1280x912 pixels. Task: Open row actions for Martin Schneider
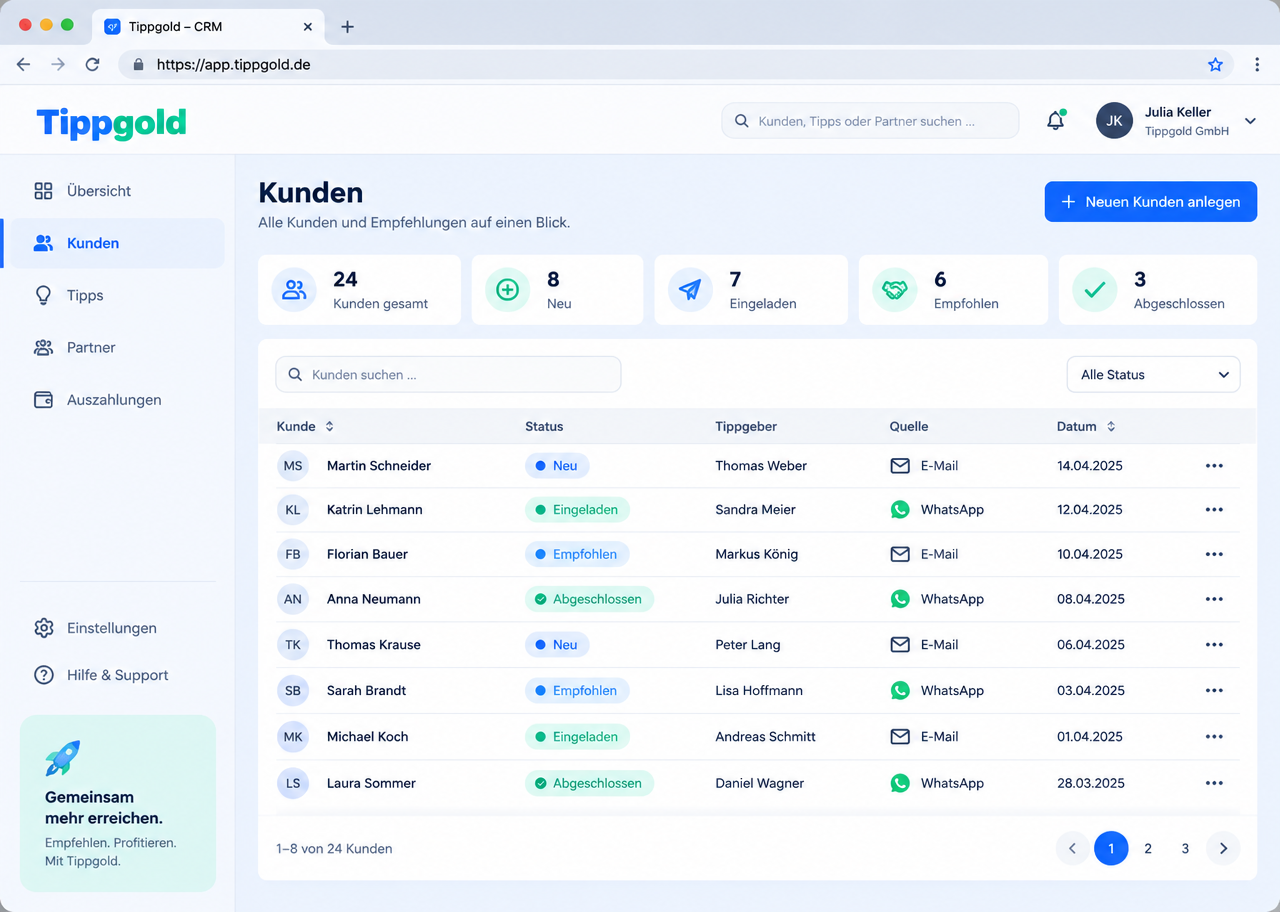[1214, 466]
